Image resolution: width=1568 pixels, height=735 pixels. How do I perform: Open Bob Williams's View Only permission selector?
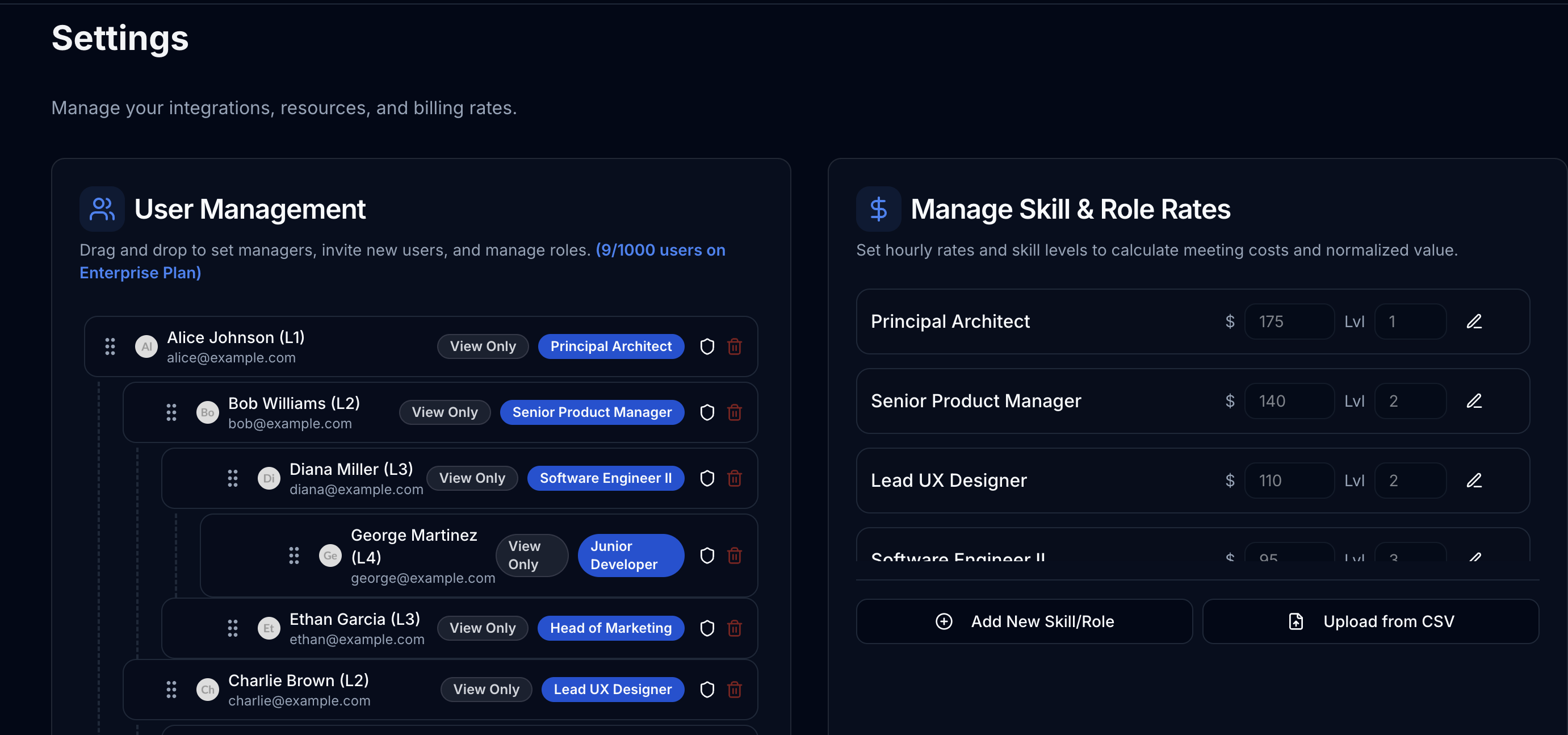(445, 412)
